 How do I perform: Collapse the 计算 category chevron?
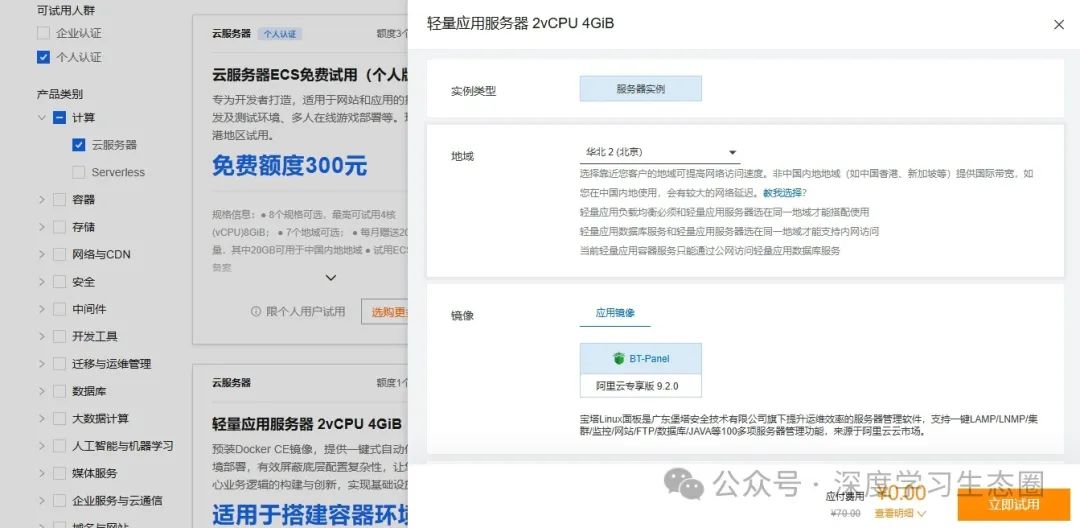41,118
